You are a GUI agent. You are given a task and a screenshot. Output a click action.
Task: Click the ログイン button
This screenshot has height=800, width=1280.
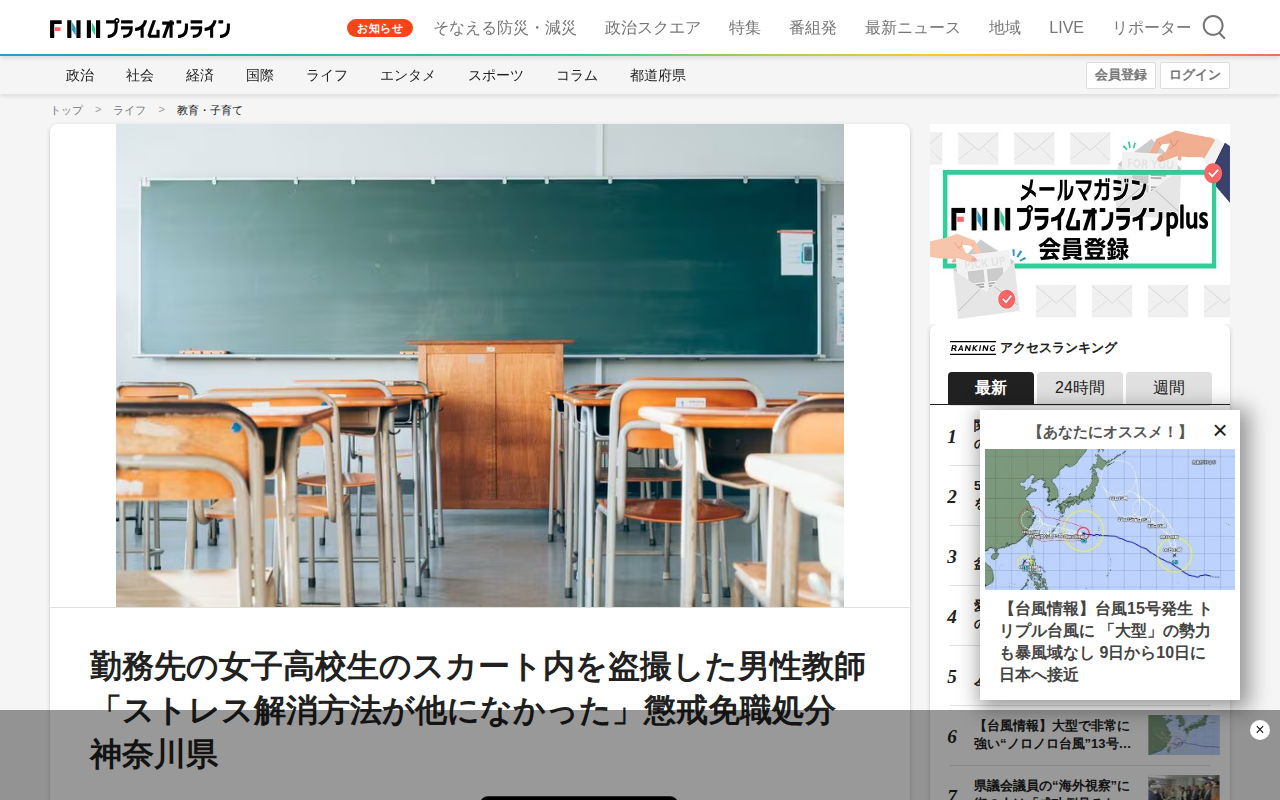click(x=1195, y=75)
